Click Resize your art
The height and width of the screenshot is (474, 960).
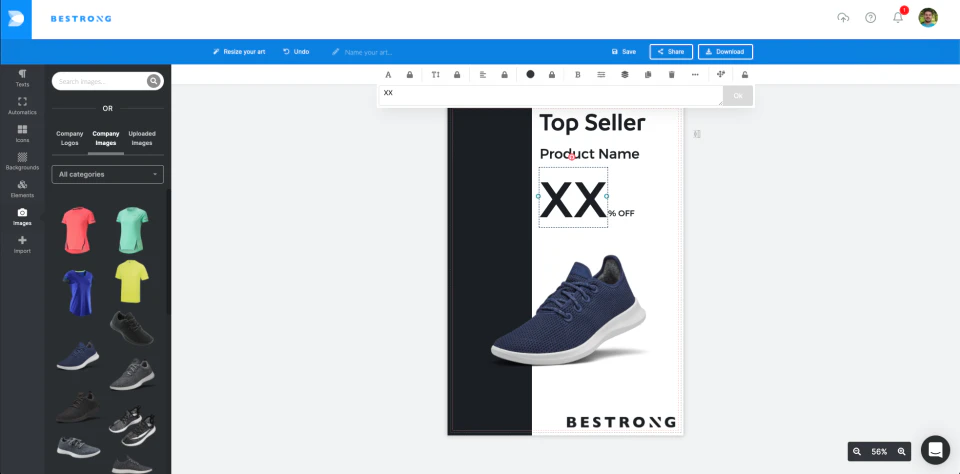coord(239,52)
